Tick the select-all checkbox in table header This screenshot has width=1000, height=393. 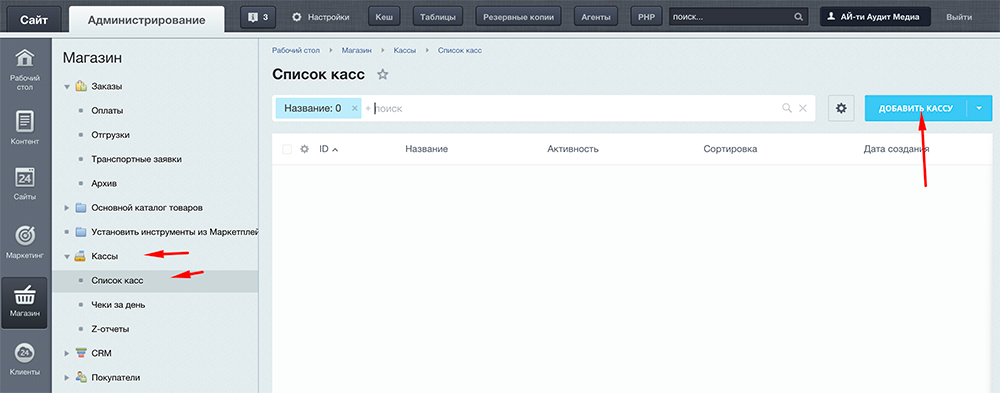[286, 149]
